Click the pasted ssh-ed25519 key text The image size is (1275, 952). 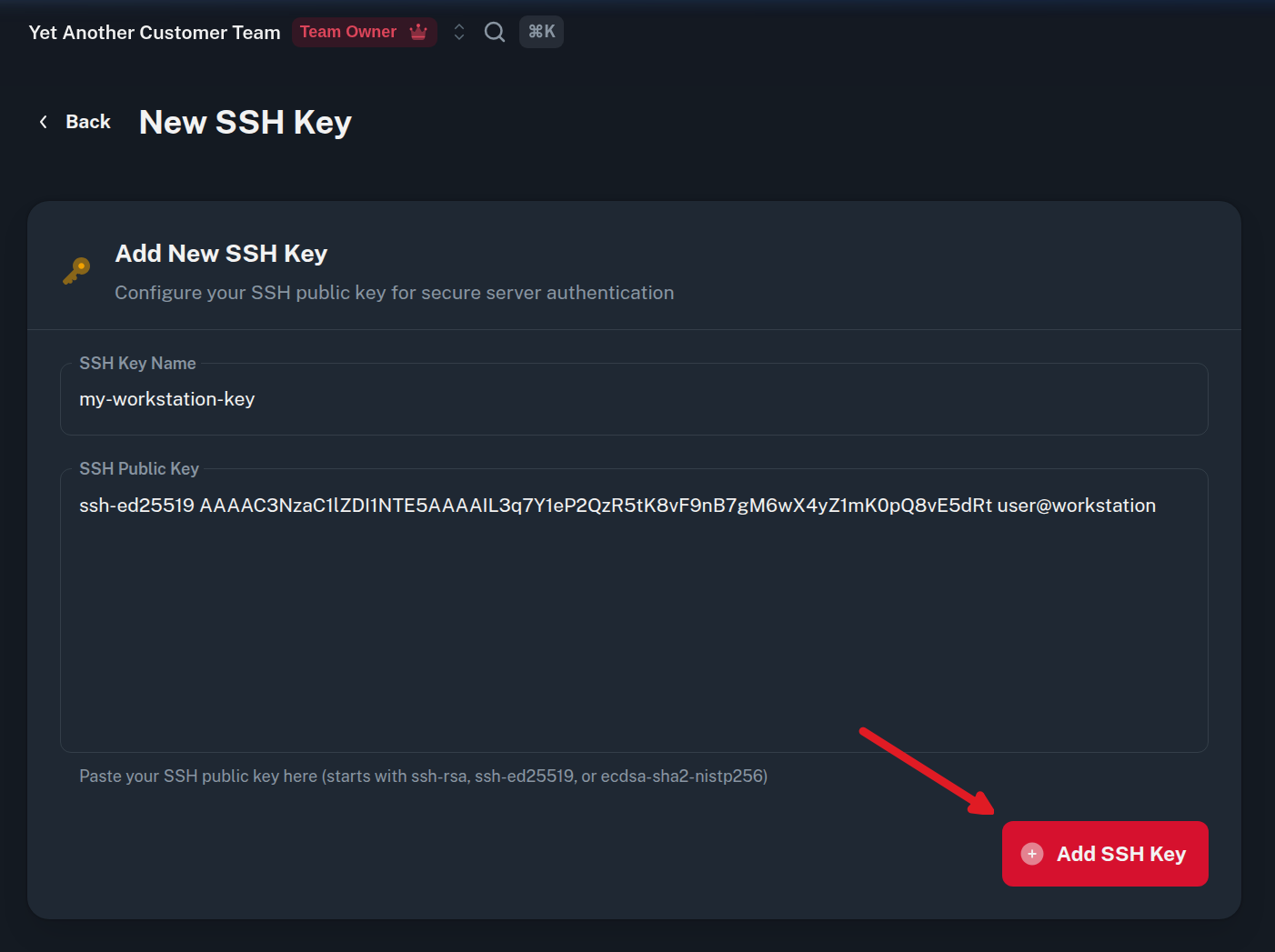[x=617, y=506]
